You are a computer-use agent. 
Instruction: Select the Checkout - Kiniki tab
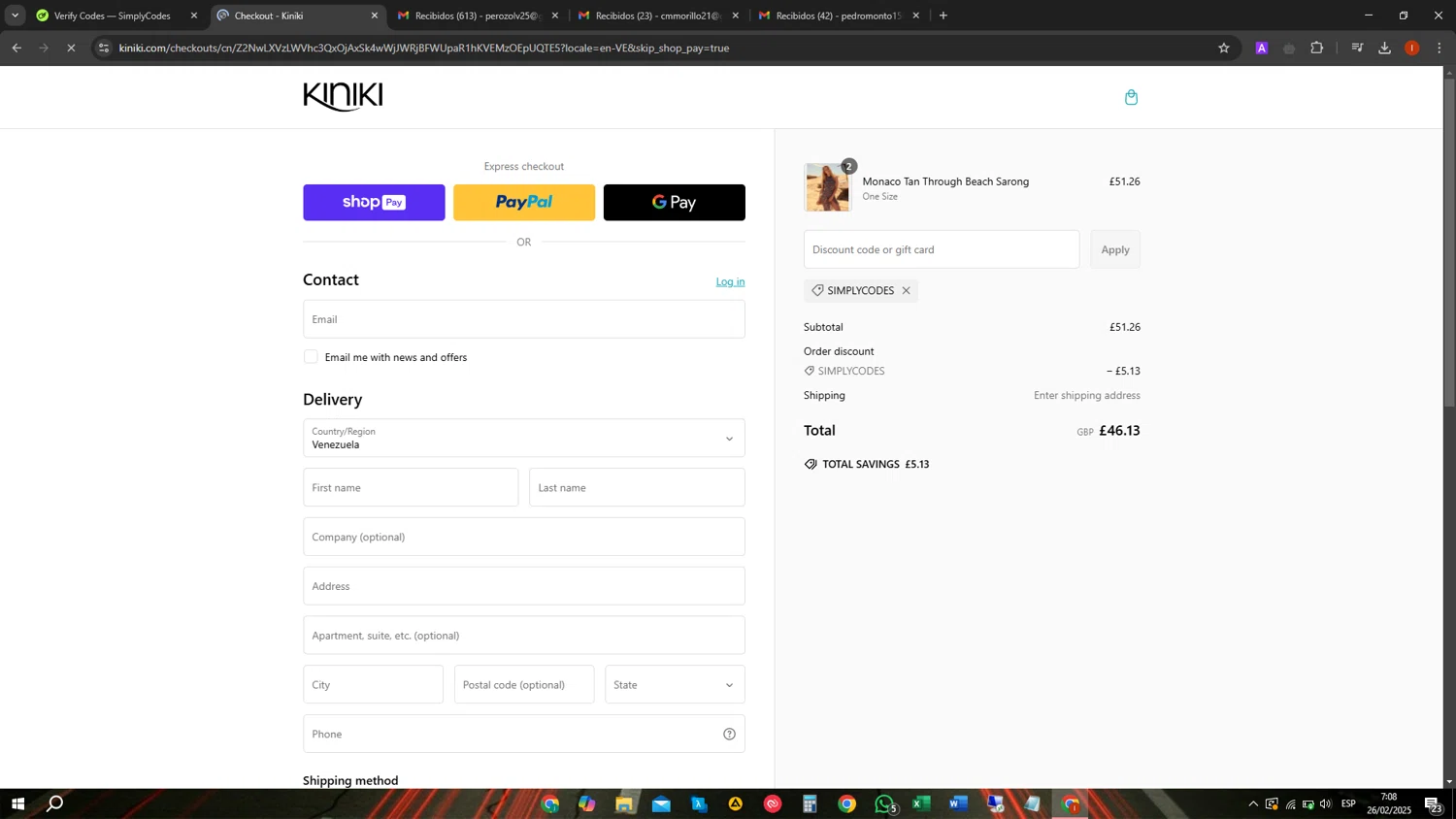[x=296, y=16]
